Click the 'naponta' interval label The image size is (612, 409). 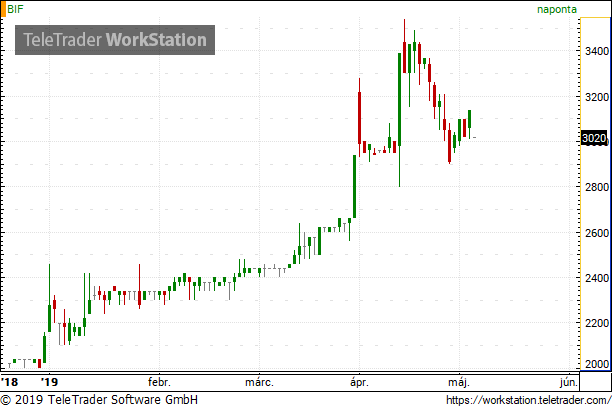pyautogui.click(x=557, y=9)
